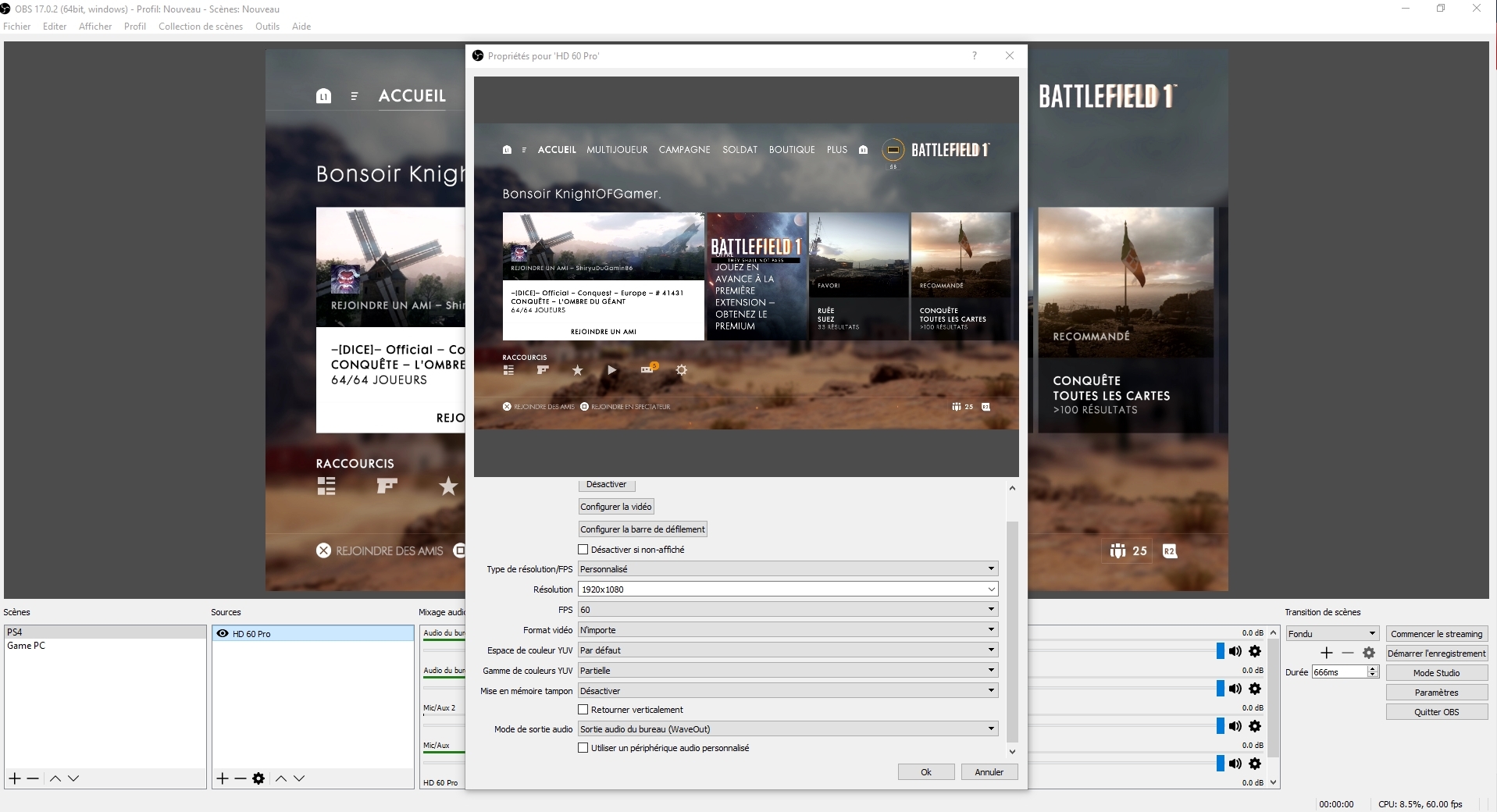Screen dimensions: 1497x812
Task: Add a new scene with the plus icon
Action: coord(15,778)
